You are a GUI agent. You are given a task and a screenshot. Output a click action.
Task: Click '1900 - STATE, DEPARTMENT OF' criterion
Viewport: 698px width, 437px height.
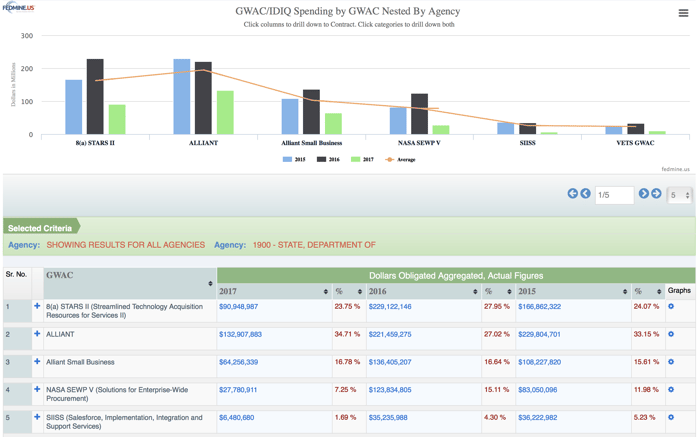click(x=314, y=245)
